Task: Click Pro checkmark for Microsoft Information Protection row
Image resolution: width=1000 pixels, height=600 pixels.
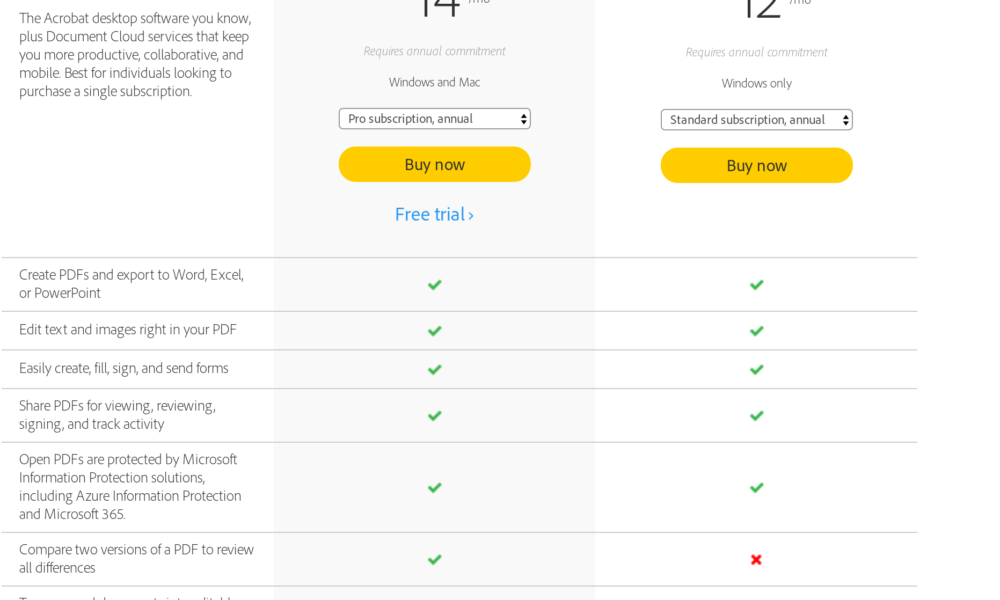Action: (434, 488)
